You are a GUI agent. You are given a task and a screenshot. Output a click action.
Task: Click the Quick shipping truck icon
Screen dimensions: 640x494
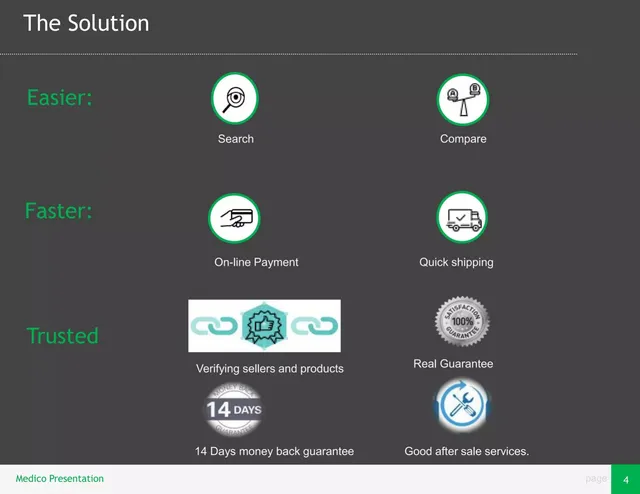point(462,218)
